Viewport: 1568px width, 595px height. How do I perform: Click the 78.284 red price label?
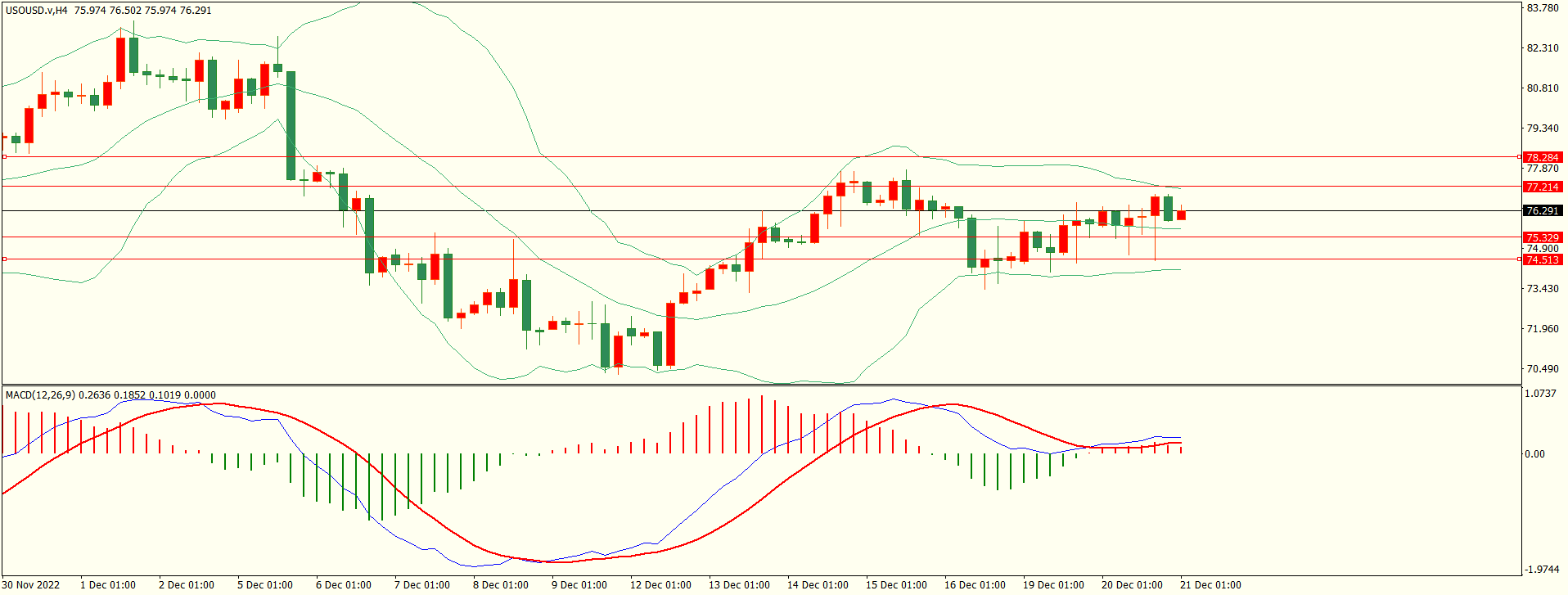coord(1543,157)
